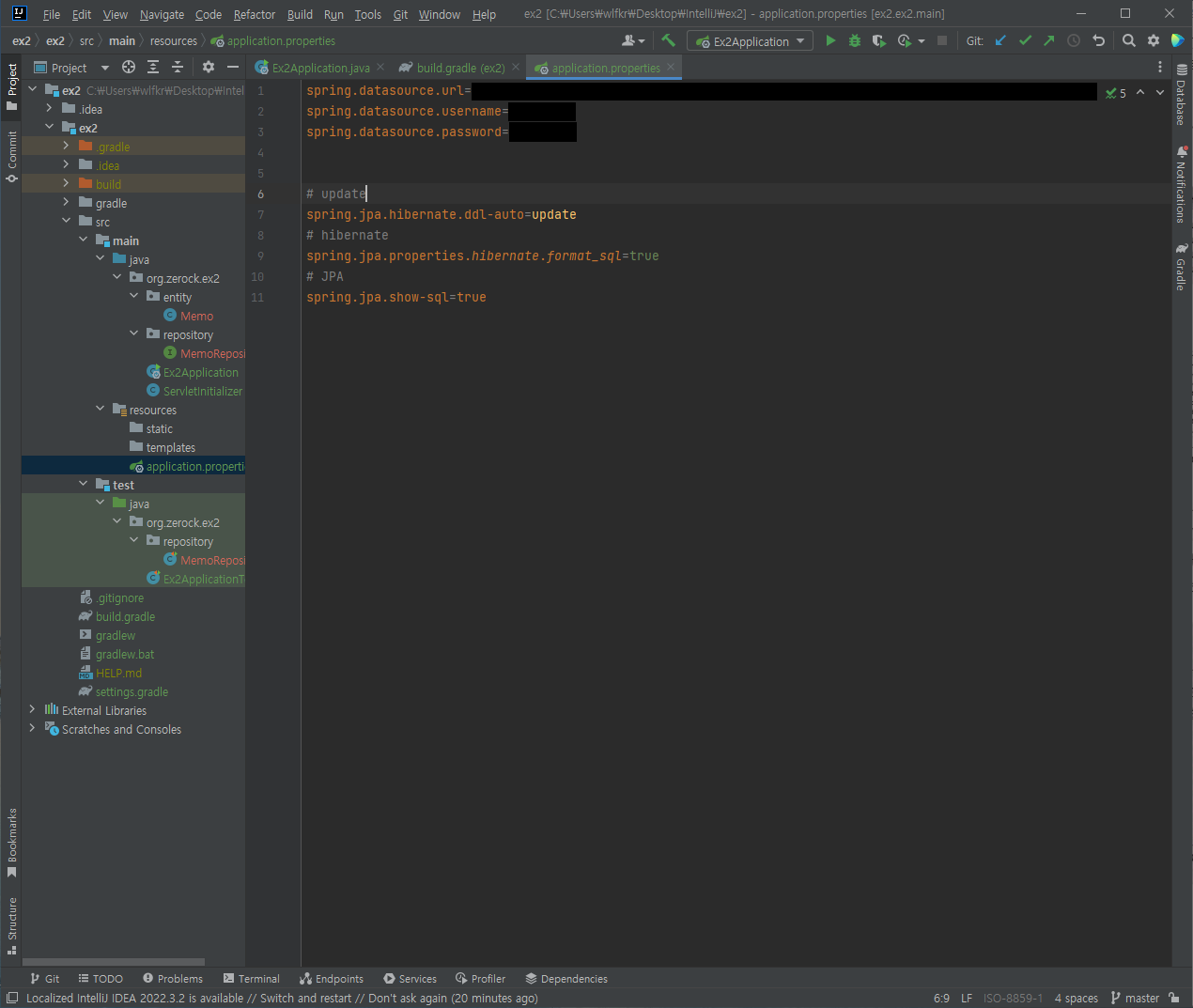Update project with the Git blue arrow icon

1000,40
